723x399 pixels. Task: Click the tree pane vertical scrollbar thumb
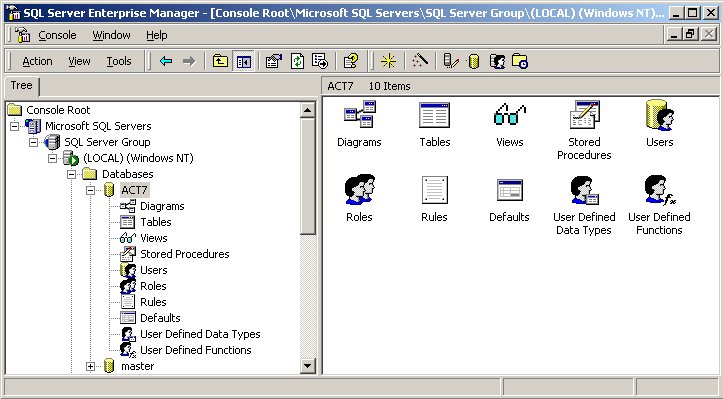(x=308, y=176)
